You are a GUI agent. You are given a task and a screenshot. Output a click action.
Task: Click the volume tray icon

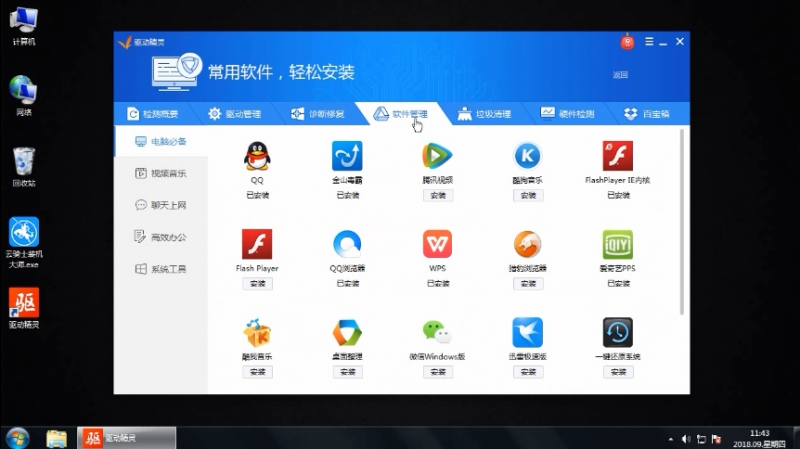(686, 439)
